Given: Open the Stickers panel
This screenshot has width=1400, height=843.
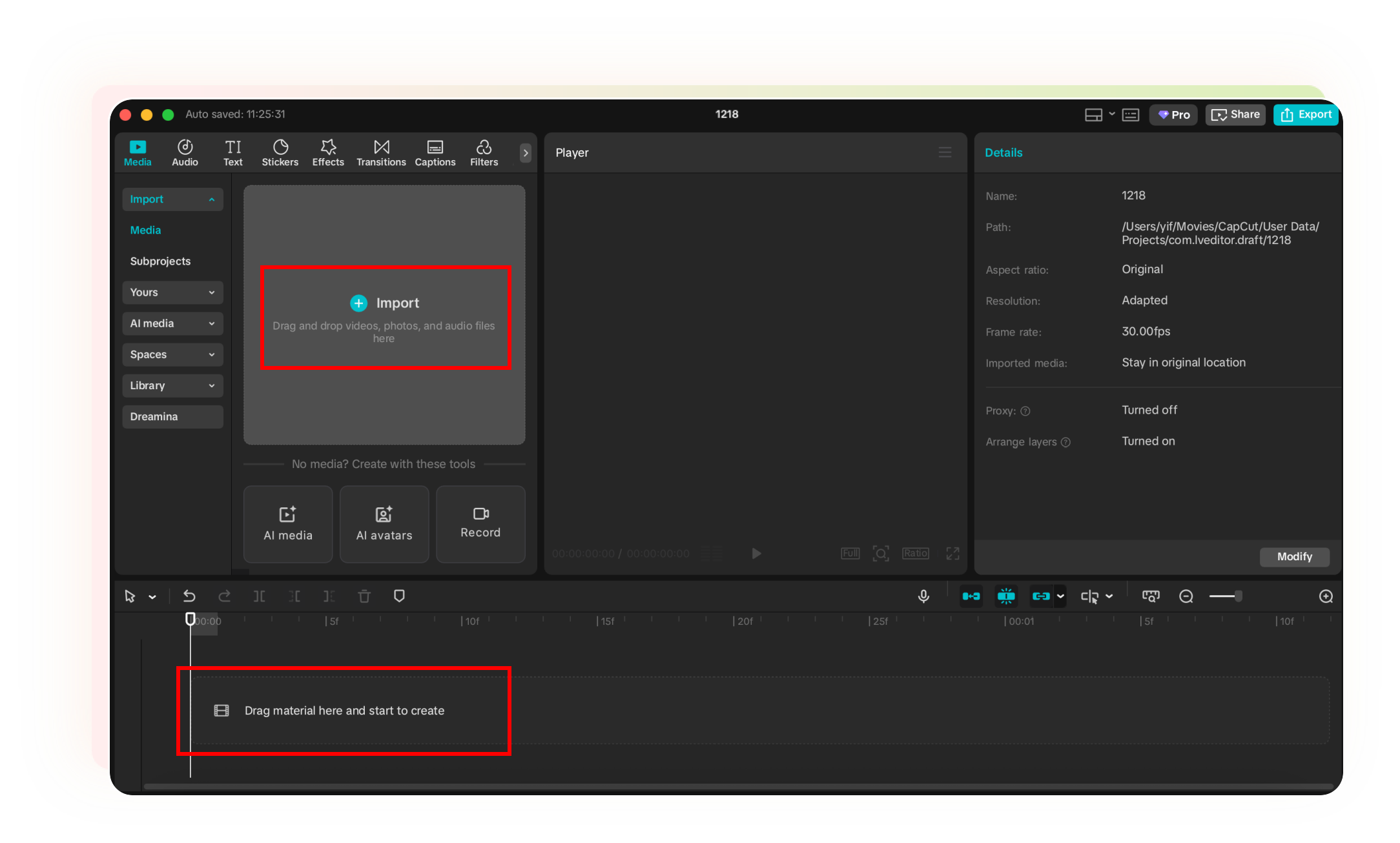Looking at the screenshot, I should [280, 152].
